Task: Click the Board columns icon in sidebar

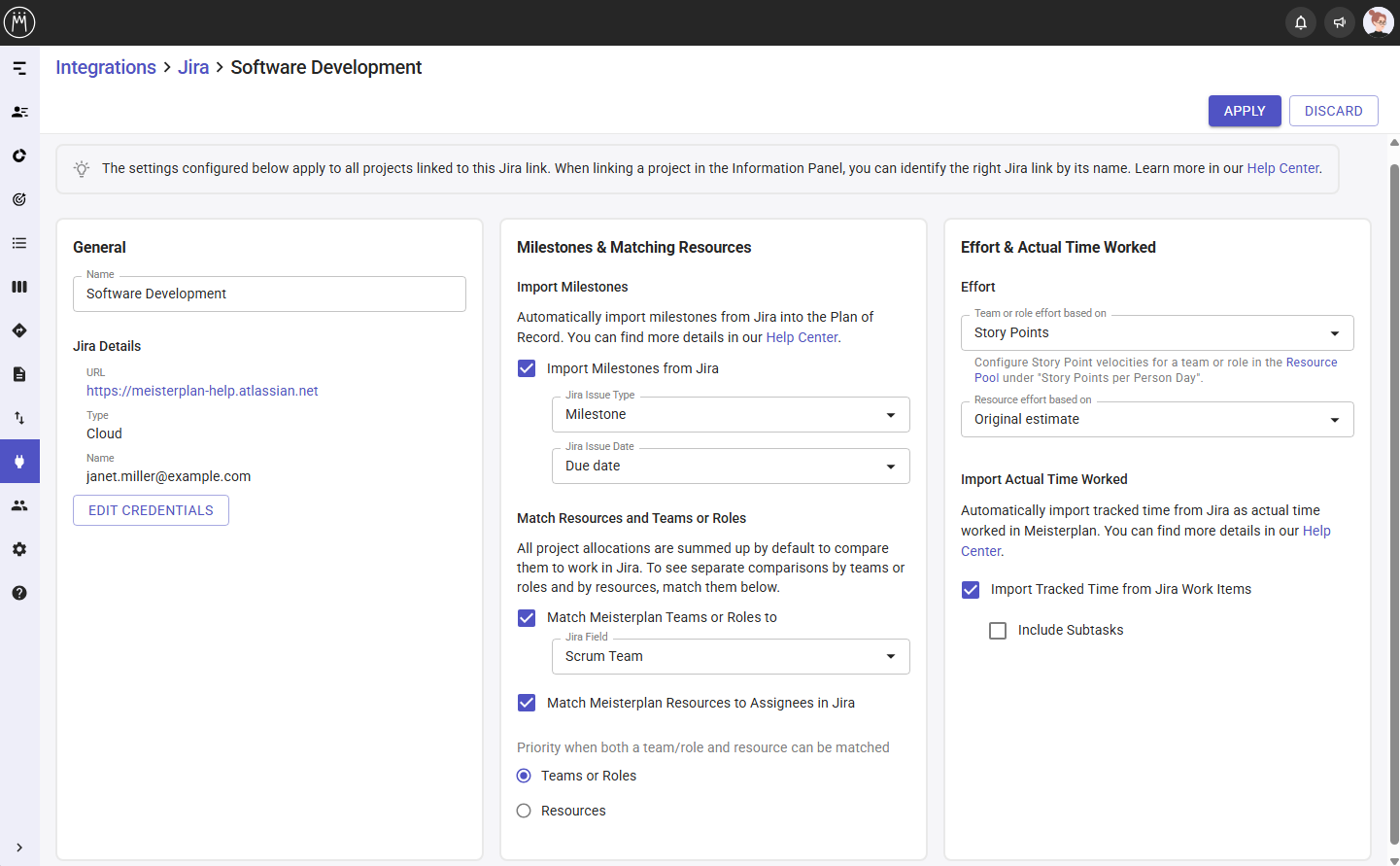Action: click(x=19, y=287)
